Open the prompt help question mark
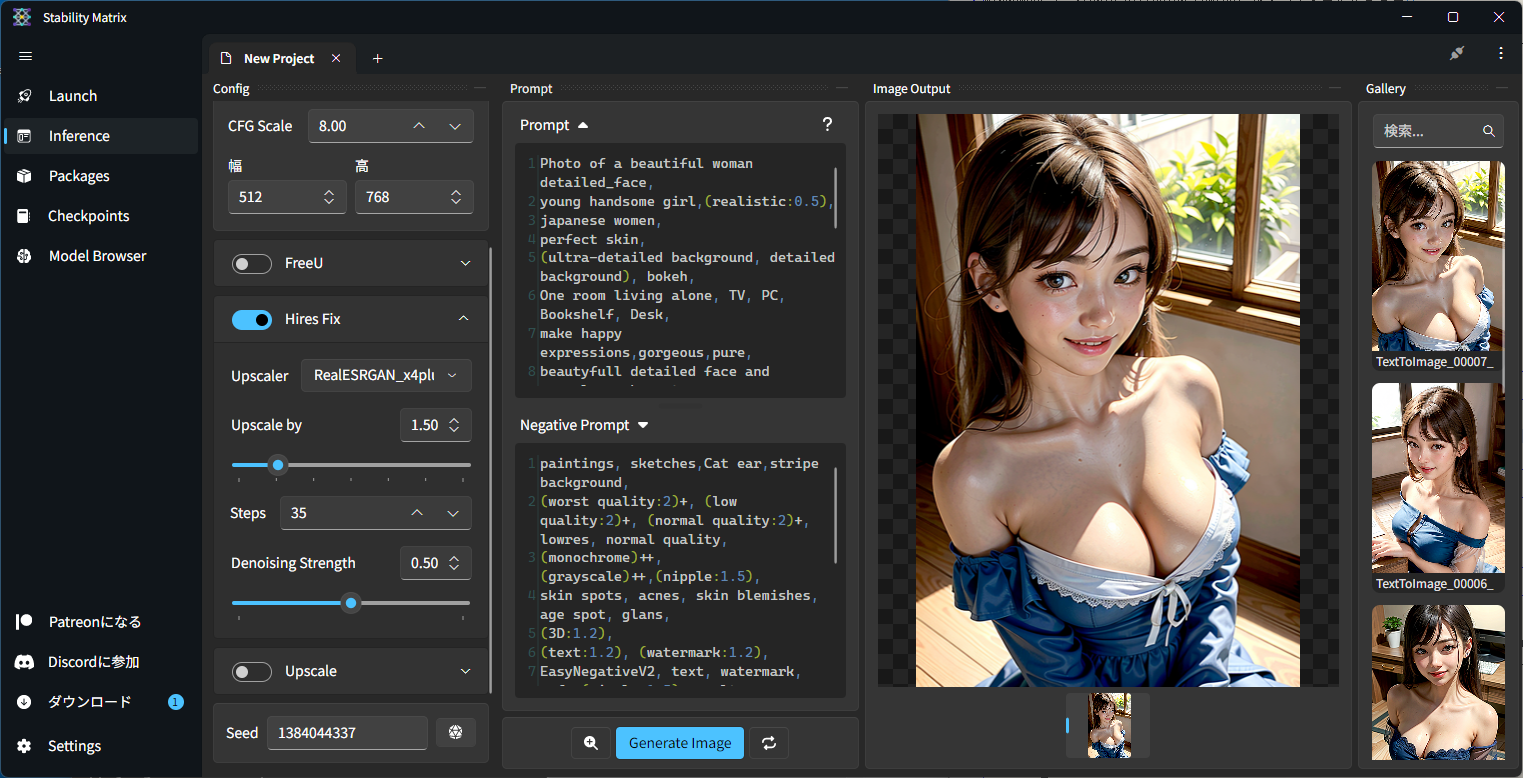This screenshot has width=1523, height=778. pyautogui.click(x=827, y=125)
